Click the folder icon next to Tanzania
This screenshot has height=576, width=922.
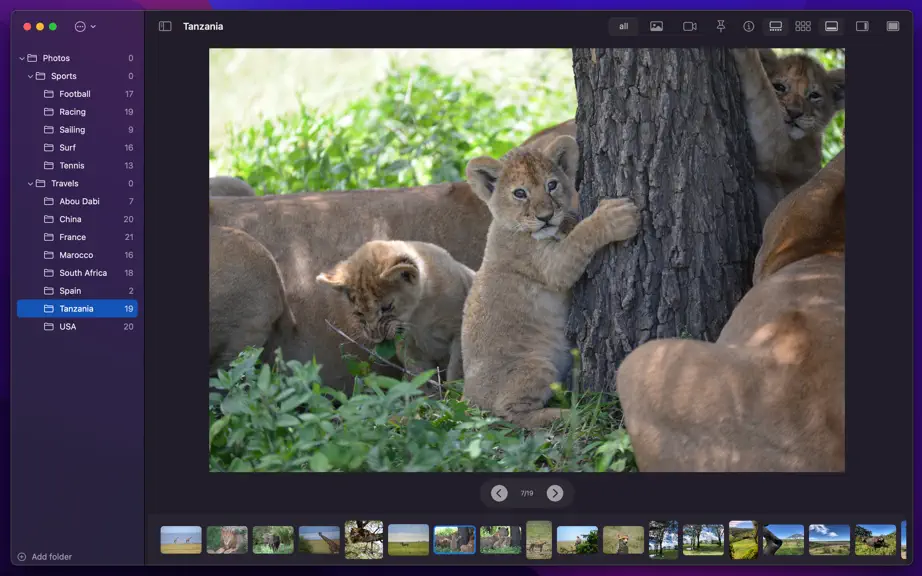click(49, 309)
